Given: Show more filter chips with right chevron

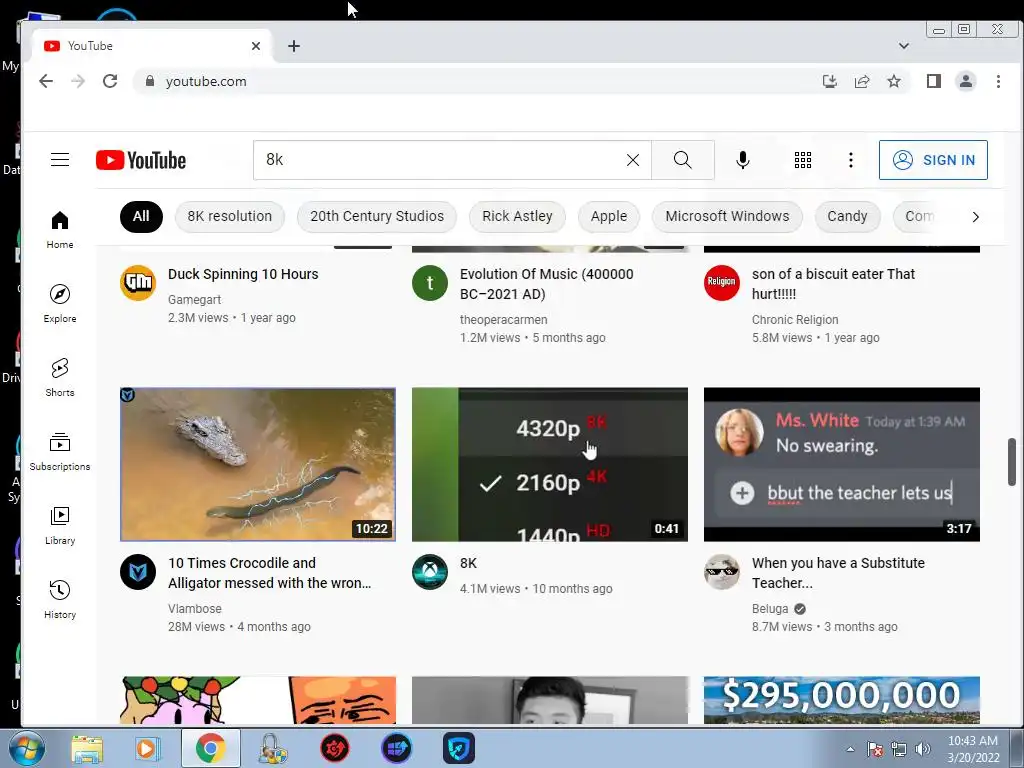Looking at the screenshot, I should coord(975,217).
